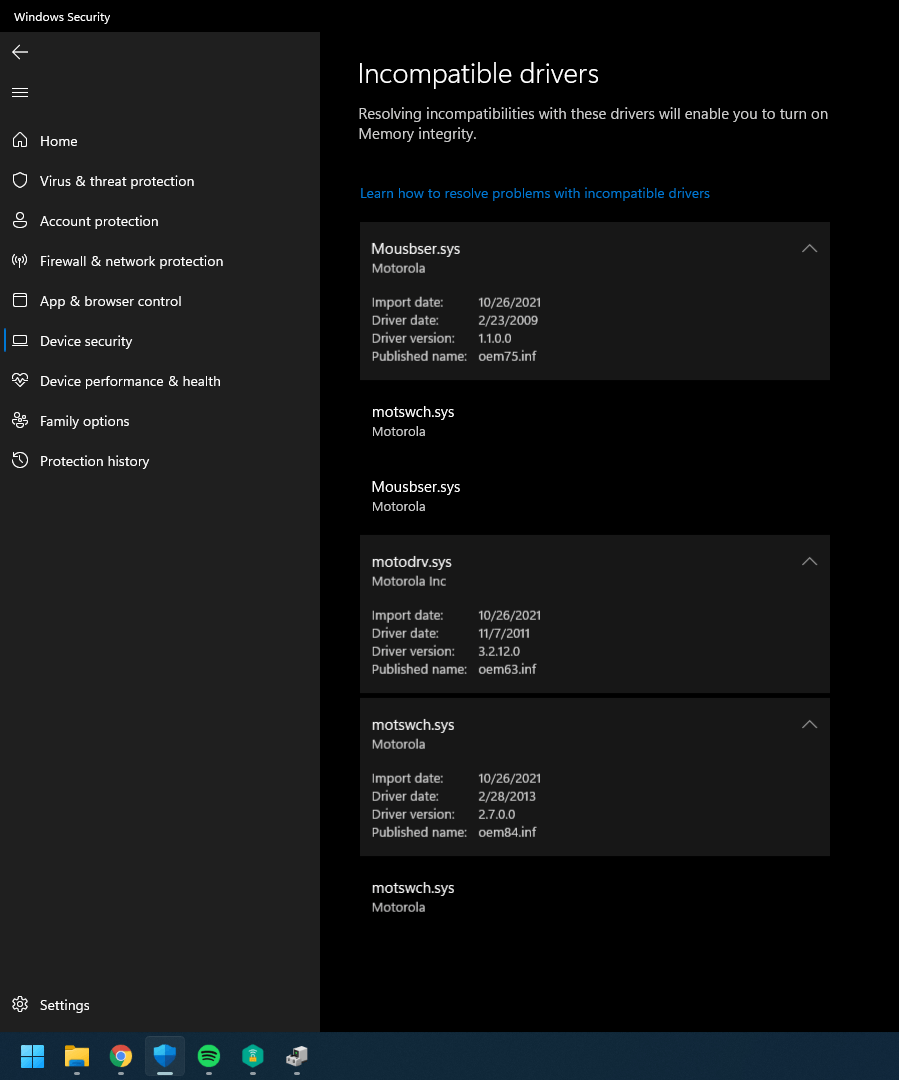The height and width of the screenshot is (1080, 899).
Task: Select Device security in sidebar
Action: [x=86, y=341]
